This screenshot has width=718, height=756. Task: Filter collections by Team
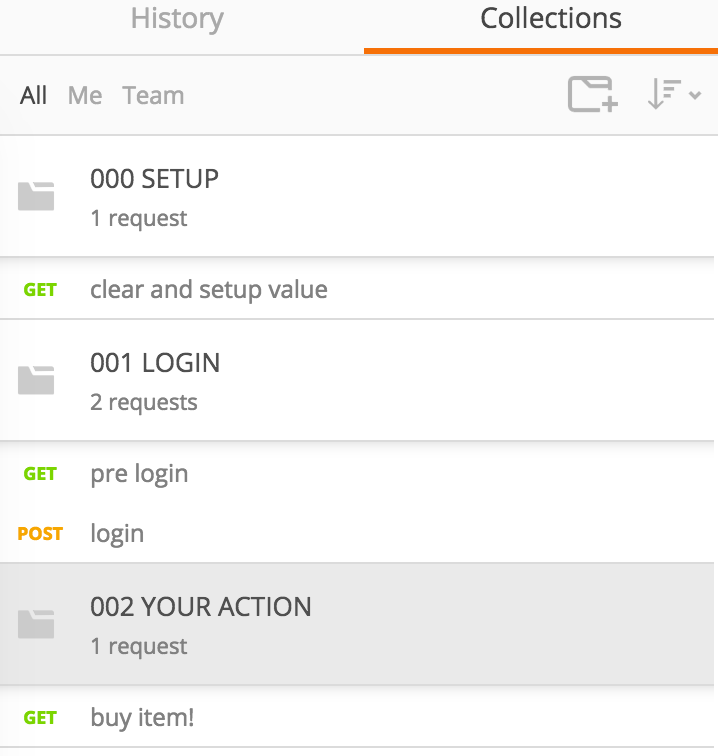coord(153,96)
